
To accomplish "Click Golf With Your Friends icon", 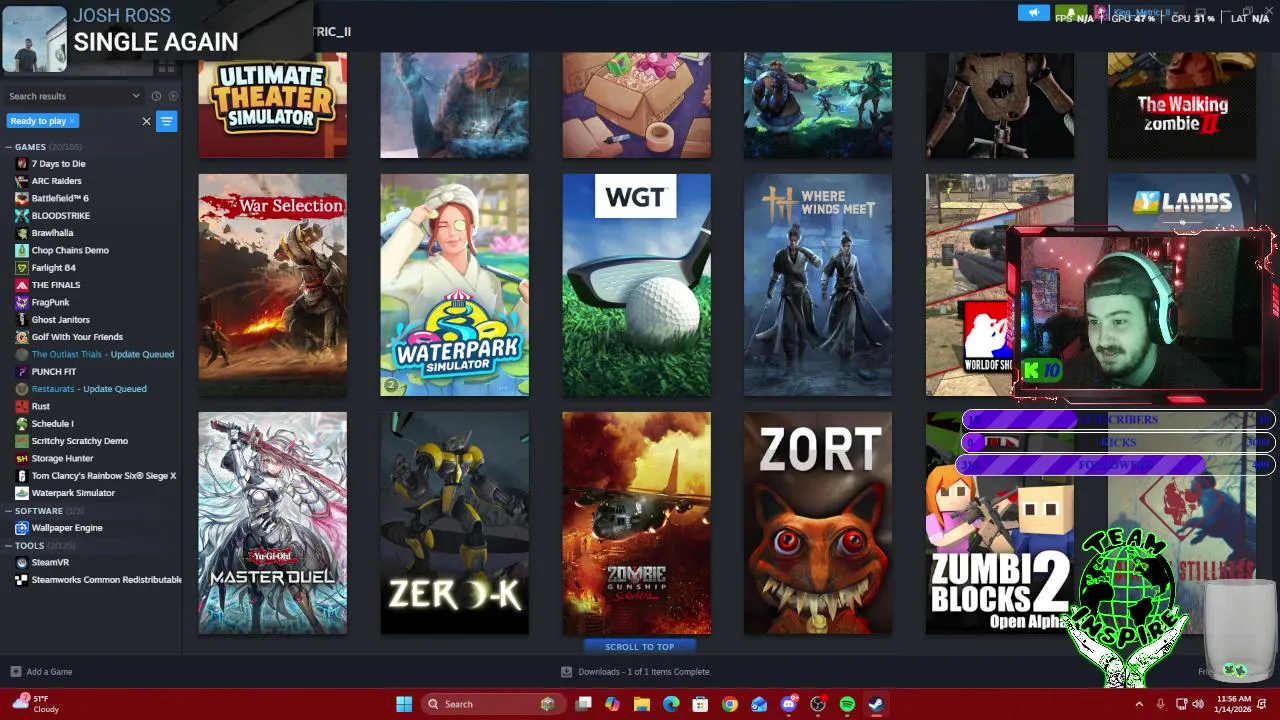I will click(x=22, y=337).
